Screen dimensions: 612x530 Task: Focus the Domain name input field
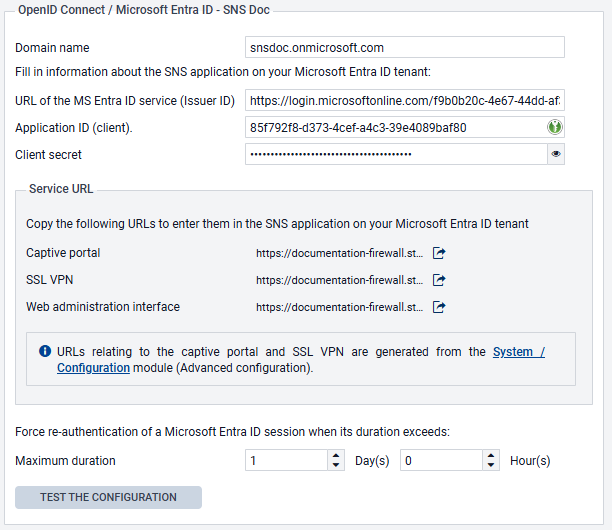click(x=405, y=48)
